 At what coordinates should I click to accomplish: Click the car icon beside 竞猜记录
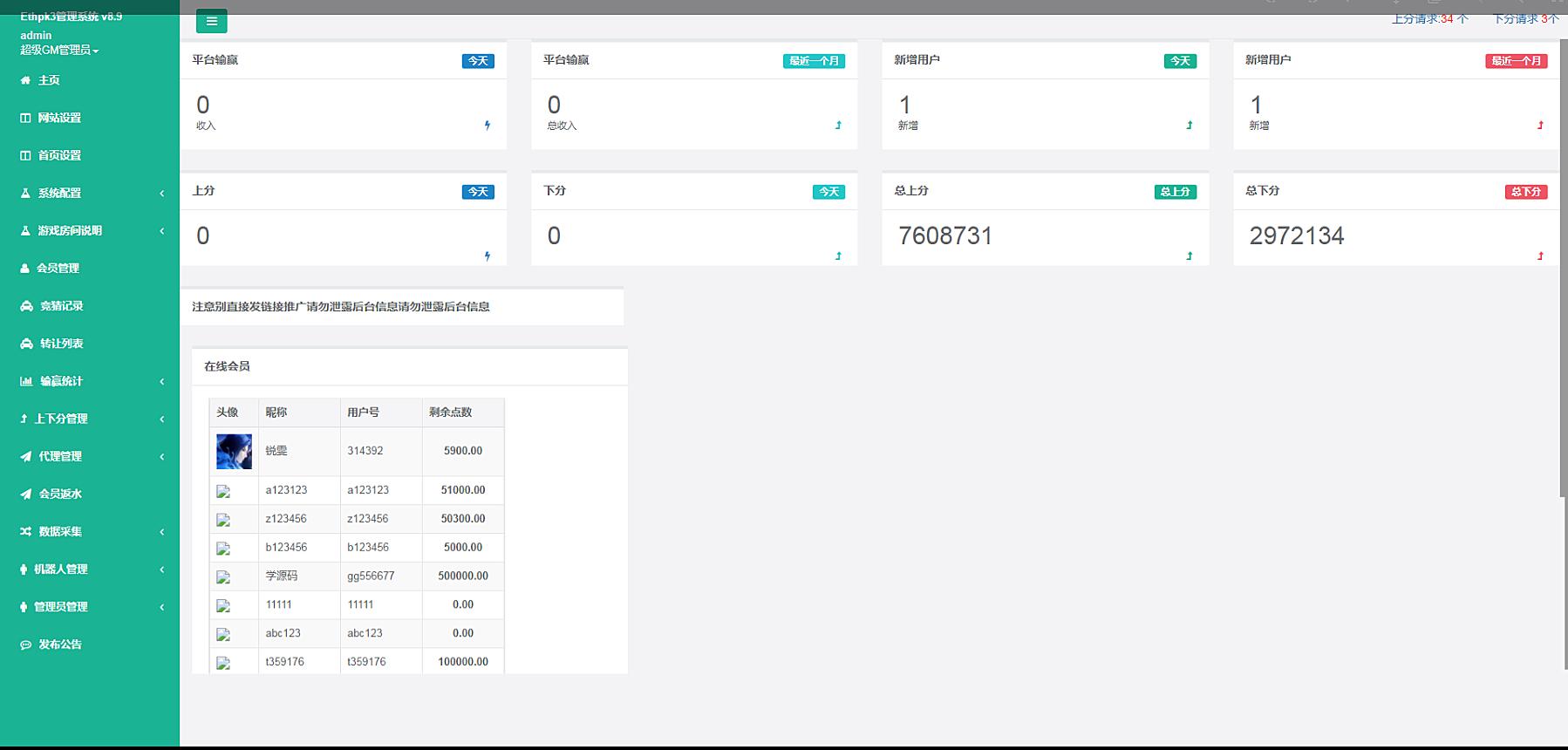[x=26, y=306]
